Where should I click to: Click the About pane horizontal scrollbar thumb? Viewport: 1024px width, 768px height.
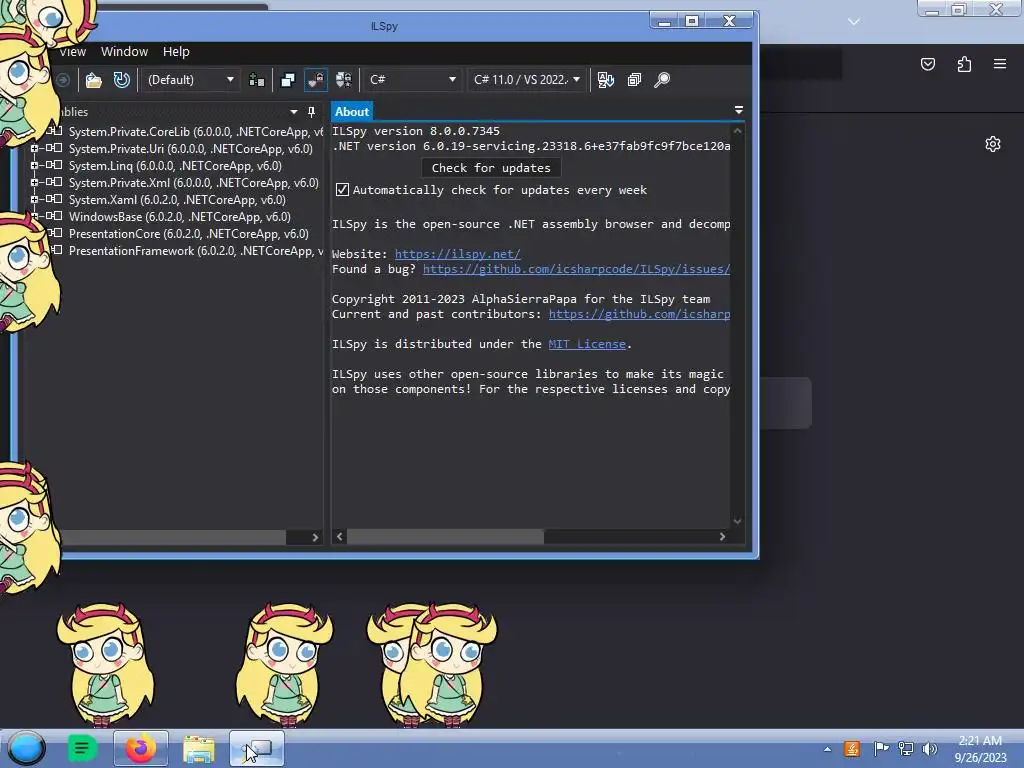[x=445, y=537]
